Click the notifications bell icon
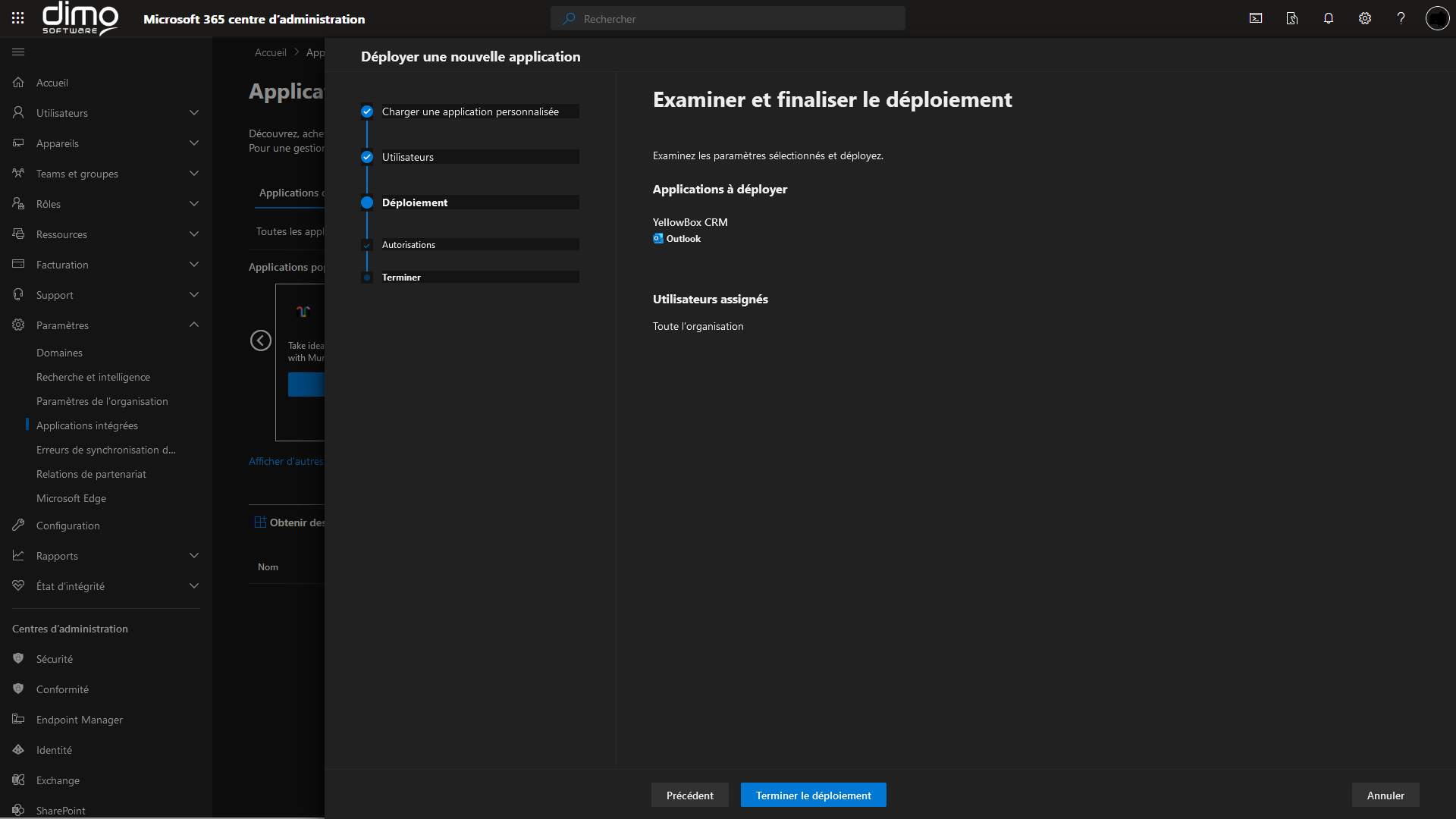The width and height of the screenshot is (1456, 819). [x=1329, y=18]
